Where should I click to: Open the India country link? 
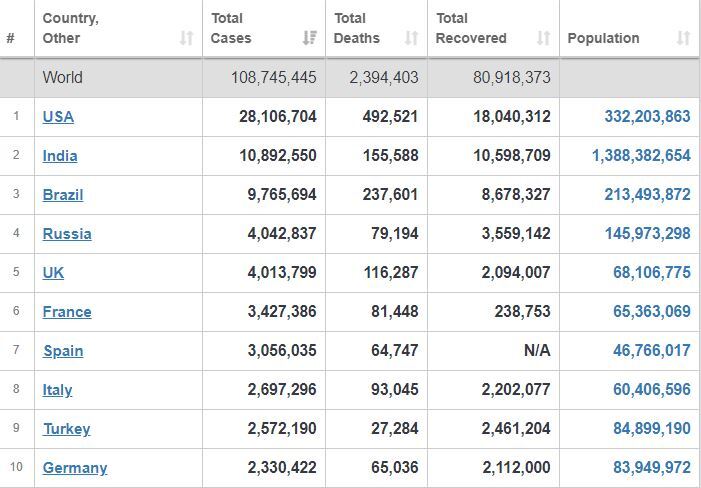tap(60, 156)
